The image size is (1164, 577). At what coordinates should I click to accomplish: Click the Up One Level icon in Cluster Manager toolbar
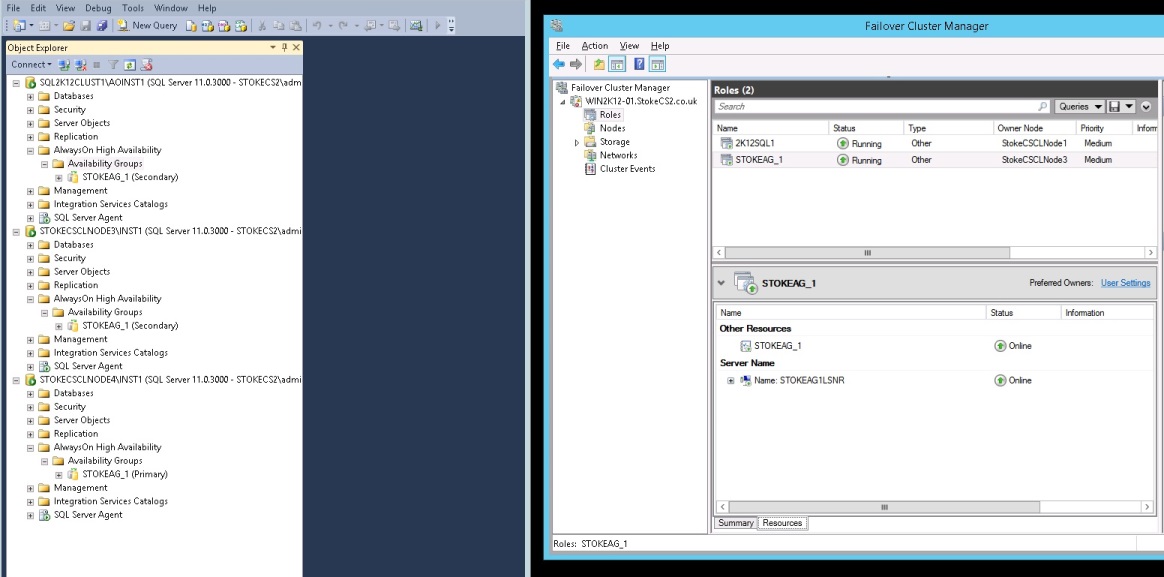click(x=598, y=64)
